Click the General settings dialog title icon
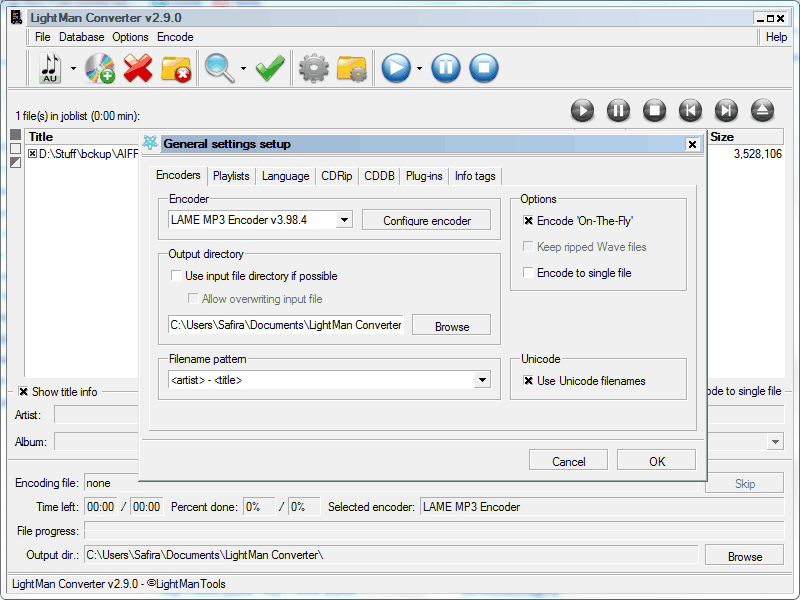800x600 pixels. click(x=151, y=143)
